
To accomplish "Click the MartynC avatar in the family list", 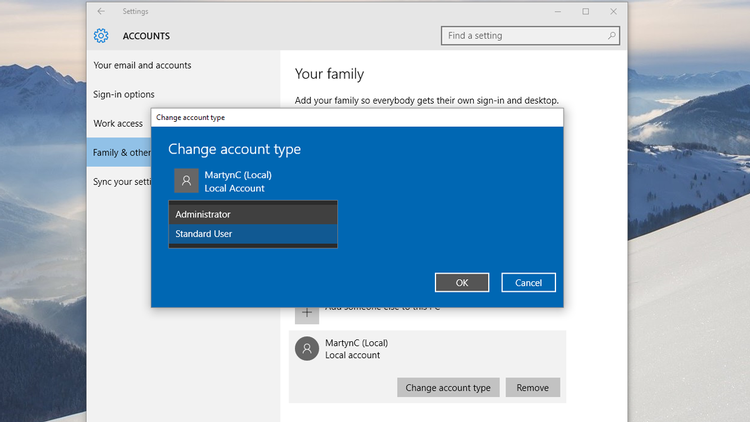I will pos(307,348).
